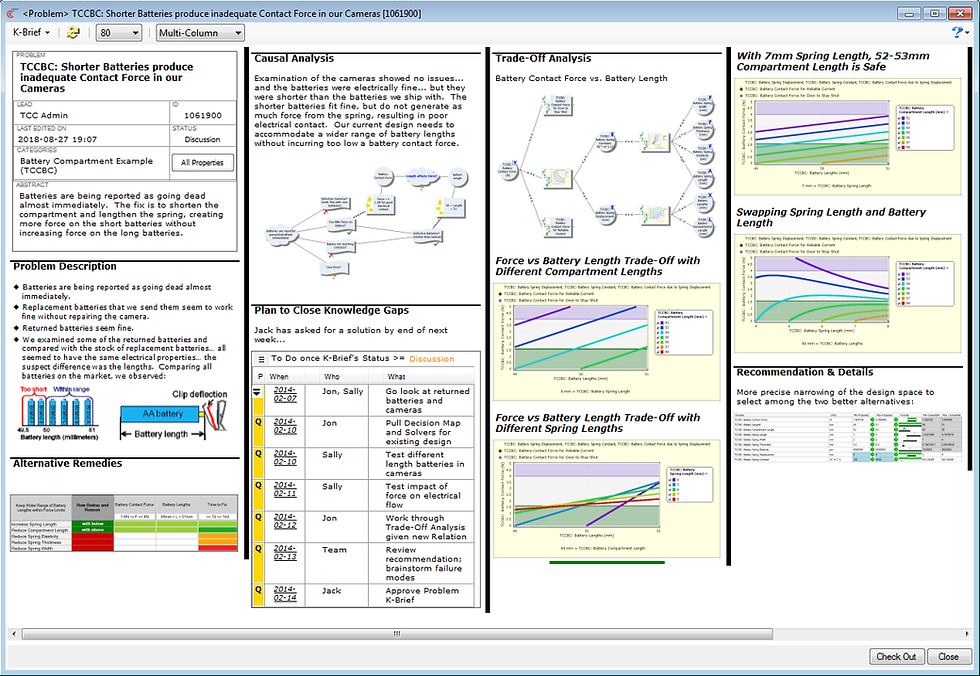This screenshot has width=980, height=676.
Task: Select 'Battery Contact Force' node in causal map
Action: click(383, 177)
